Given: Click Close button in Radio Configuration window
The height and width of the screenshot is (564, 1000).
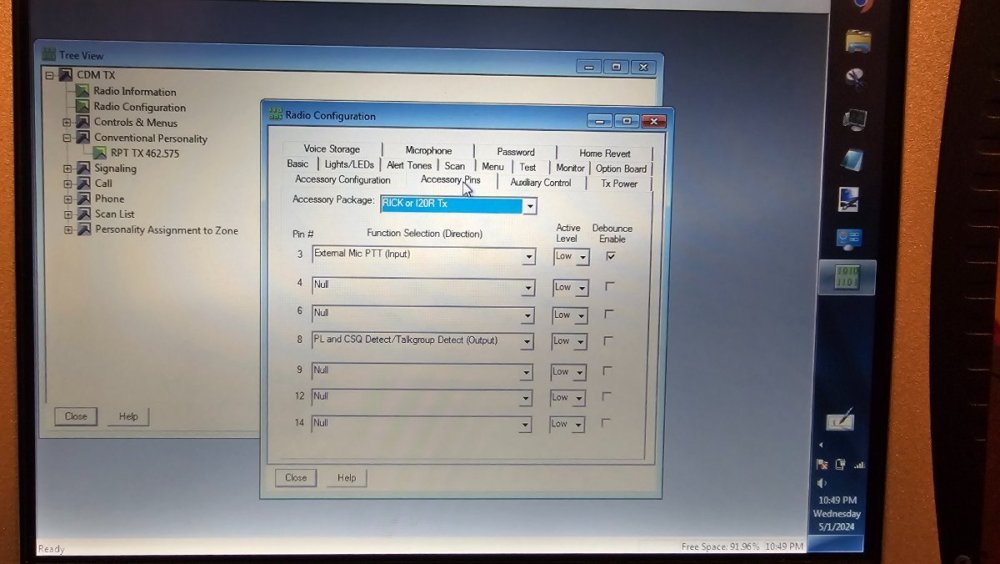Looking at the screenshot, I should [296, 478].
